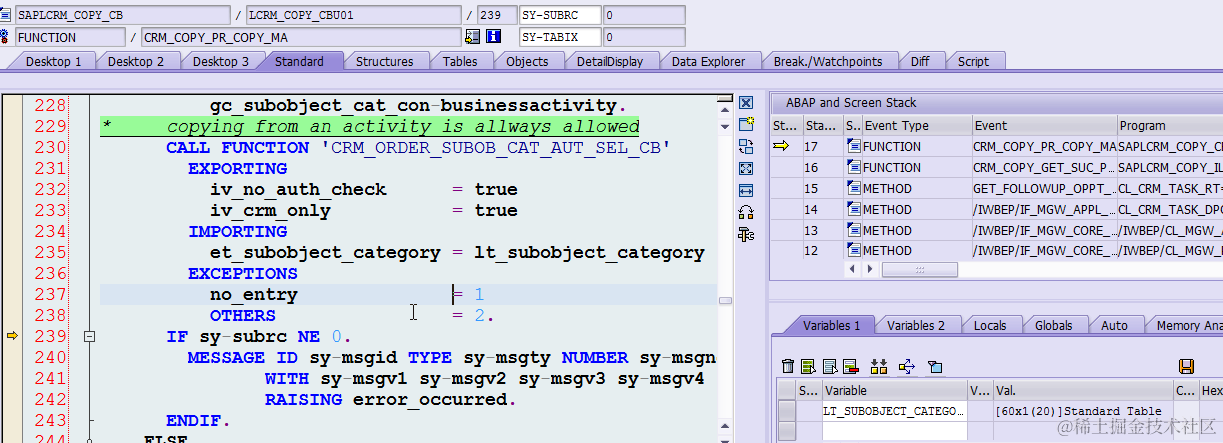This screenshot has height=443, width=1223.
Task: Click the [60x1(20)]Standard Table value
Action: pos(1078,411)
